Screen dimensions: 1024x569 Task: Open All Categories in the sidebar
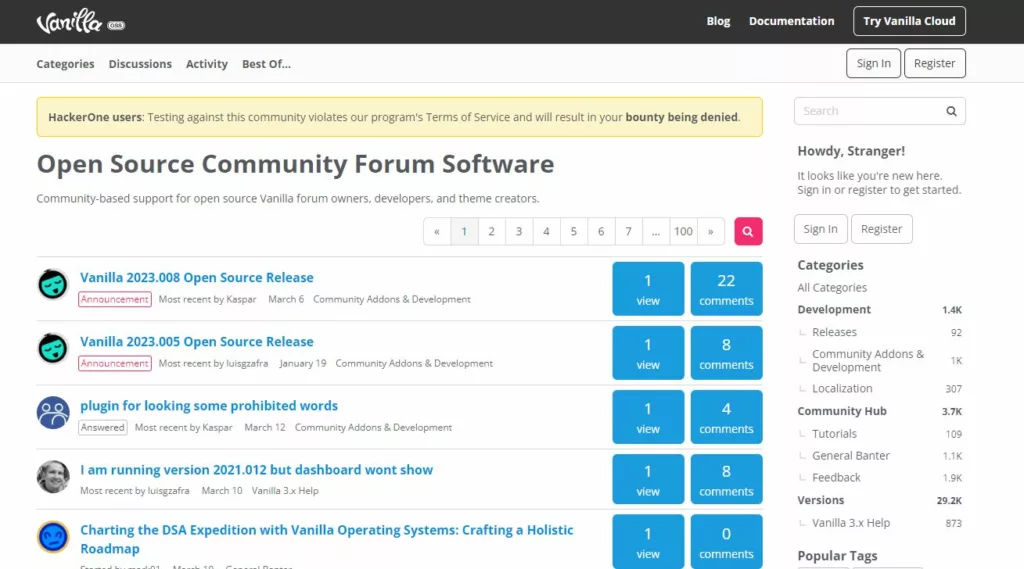832,287
